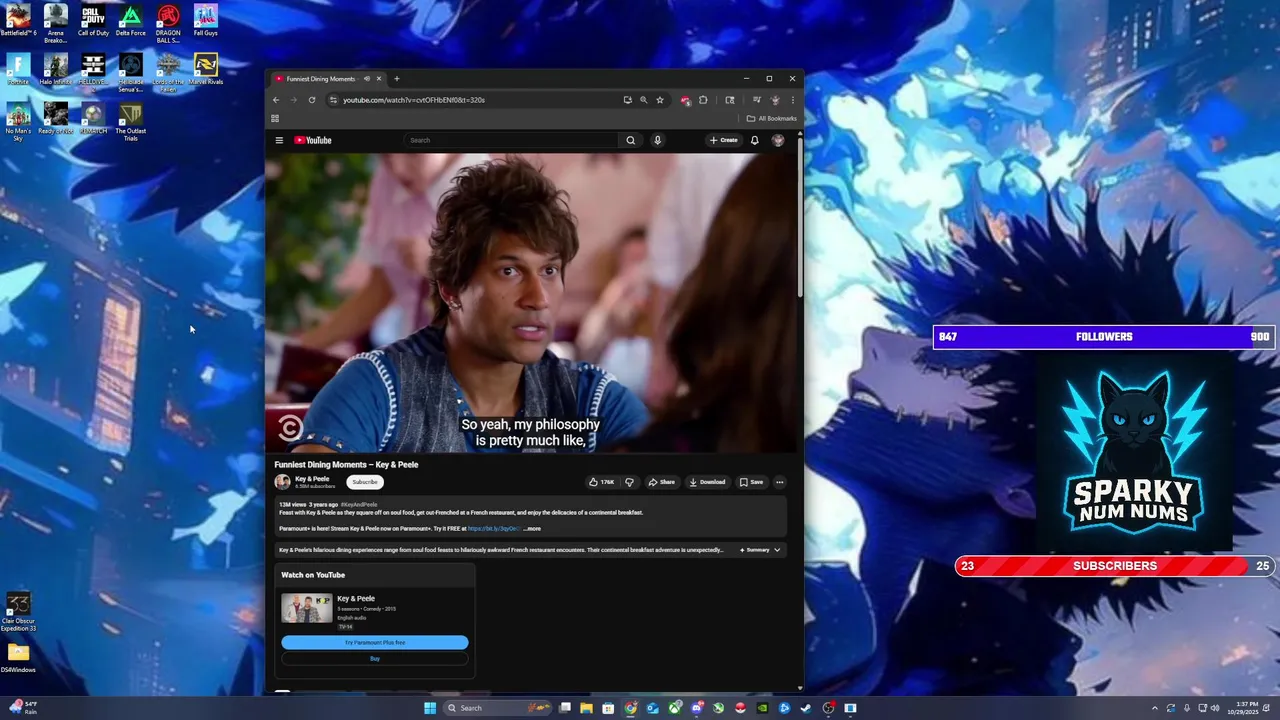Open File Explorer from the taskbar
Viewport: 1280px width, 720px height.
pyautogui.click(x=586, y=708)
